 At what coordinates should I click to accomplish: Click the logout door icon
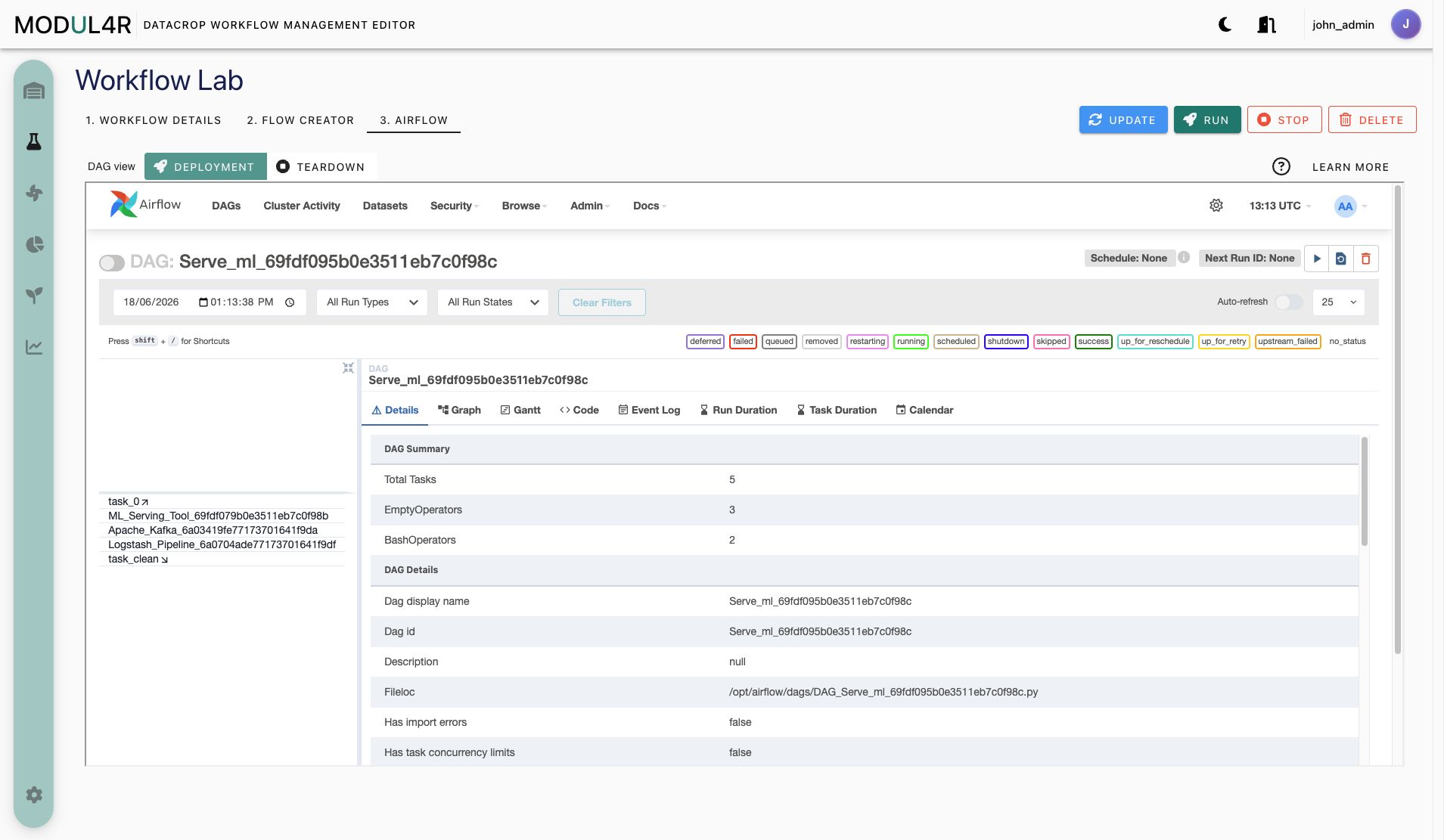1266,25
